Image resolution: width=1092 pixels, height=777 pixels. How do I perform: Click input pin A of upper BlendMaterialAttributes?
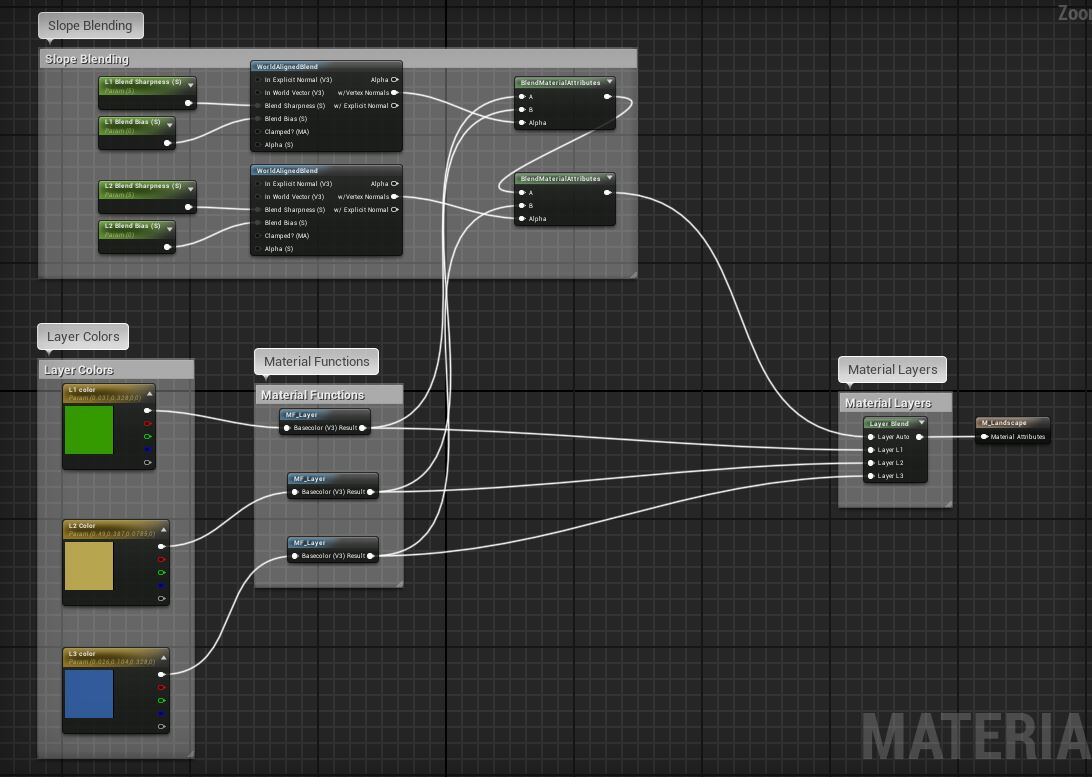tap(522, 97)
